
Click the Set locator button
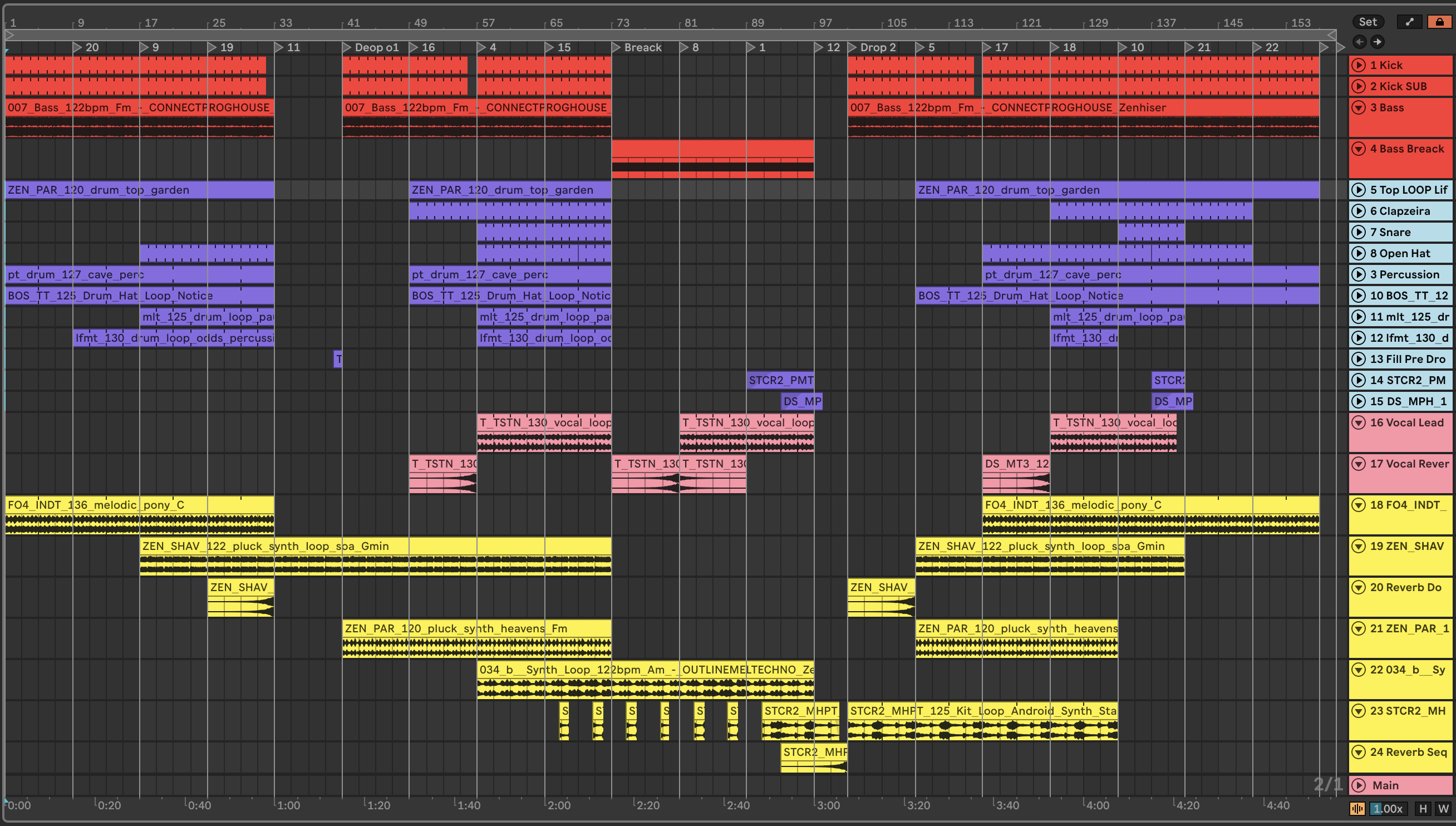pos(1368,22)
